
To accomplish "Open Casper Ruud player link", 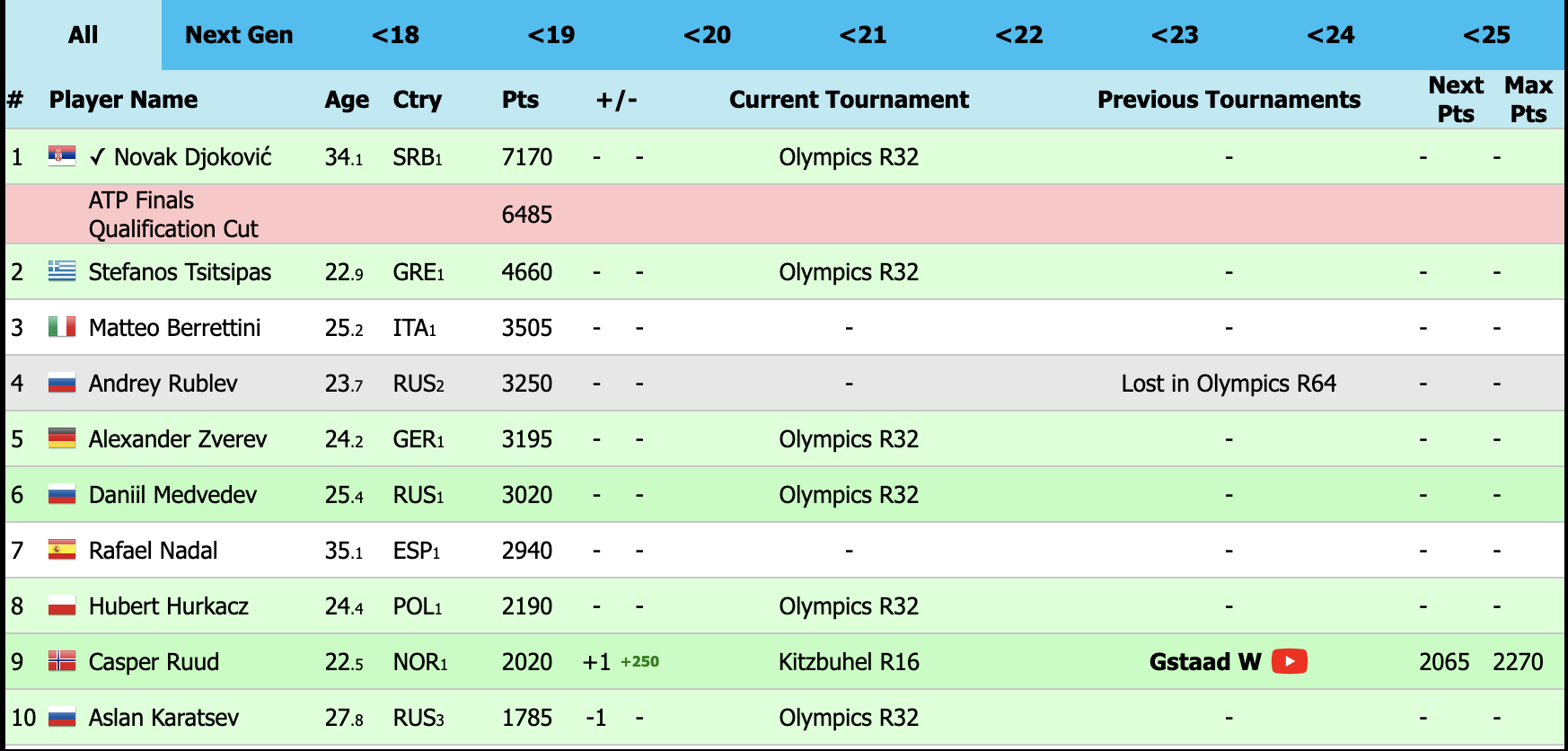I will tap(154, 662).
